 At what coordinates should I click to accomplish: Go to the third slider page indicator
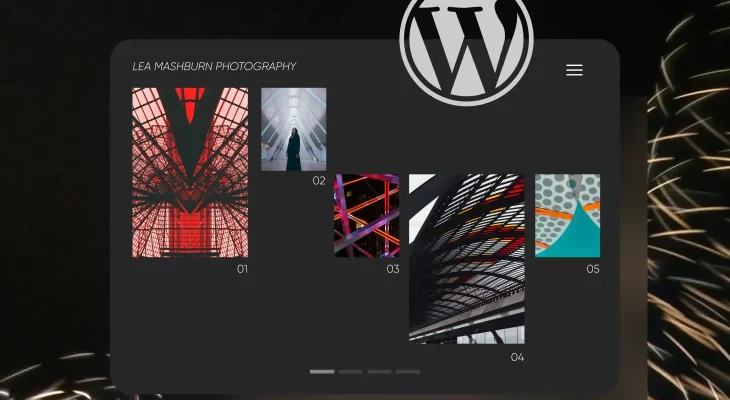tap(379, 372)
